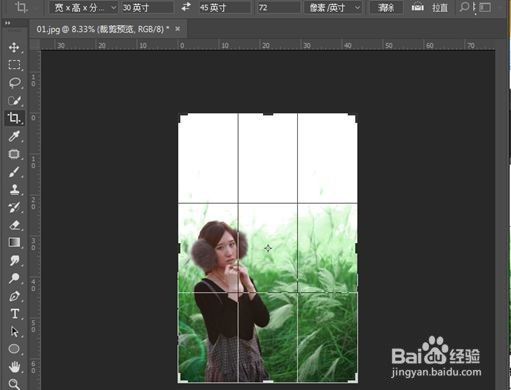Grab the top-center crop edge handle

pos(268,114)
